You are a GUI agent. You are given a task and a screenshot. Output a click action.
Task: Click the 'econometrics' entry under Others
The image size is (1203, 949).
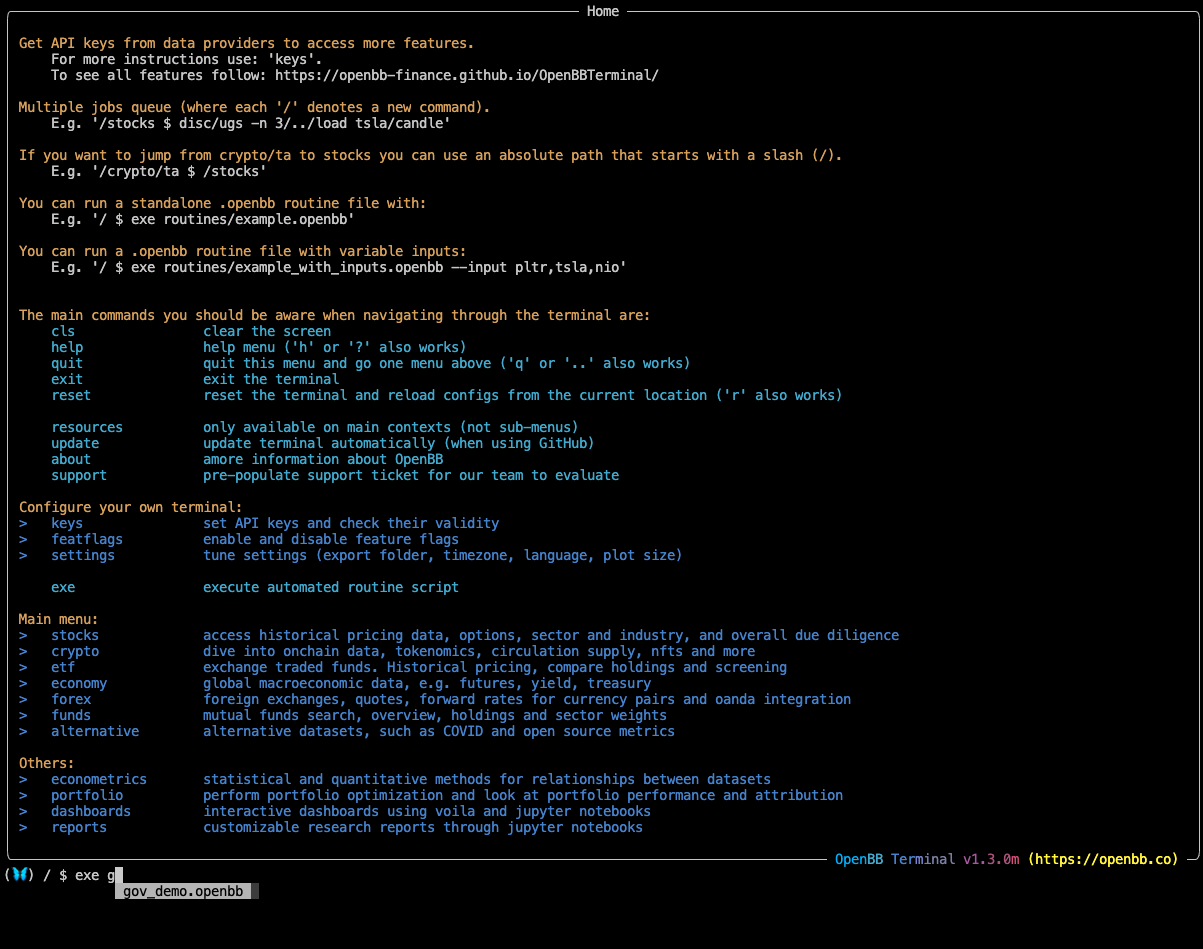coord(99,779)
